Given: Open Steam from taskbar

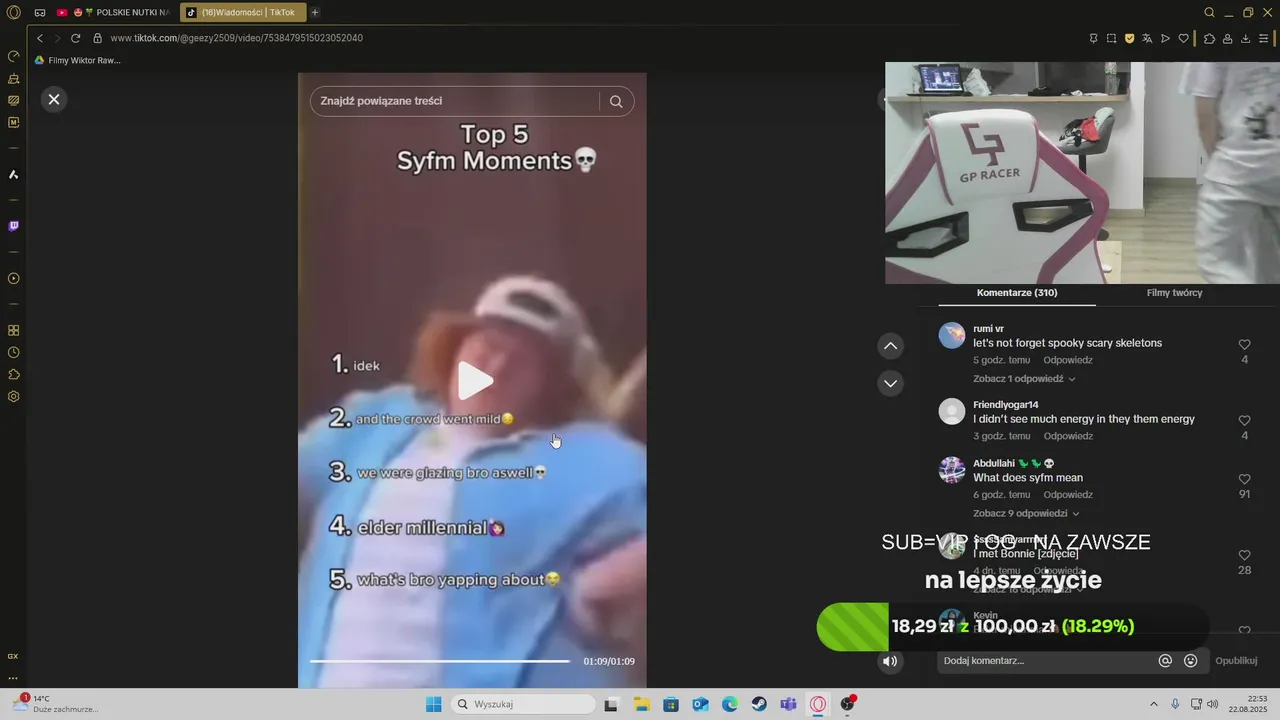Looking at the screenshot, I should pos(759,704).
